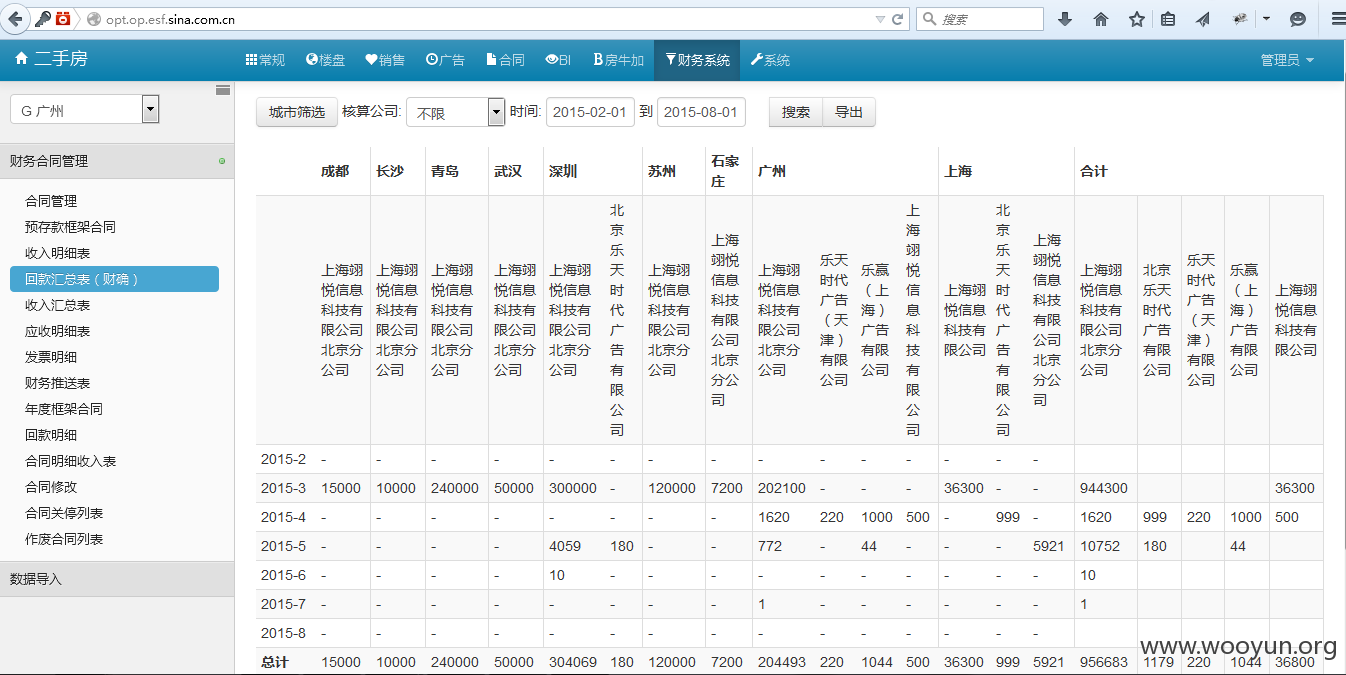Click the 2015-3 row label

(284, 488)
